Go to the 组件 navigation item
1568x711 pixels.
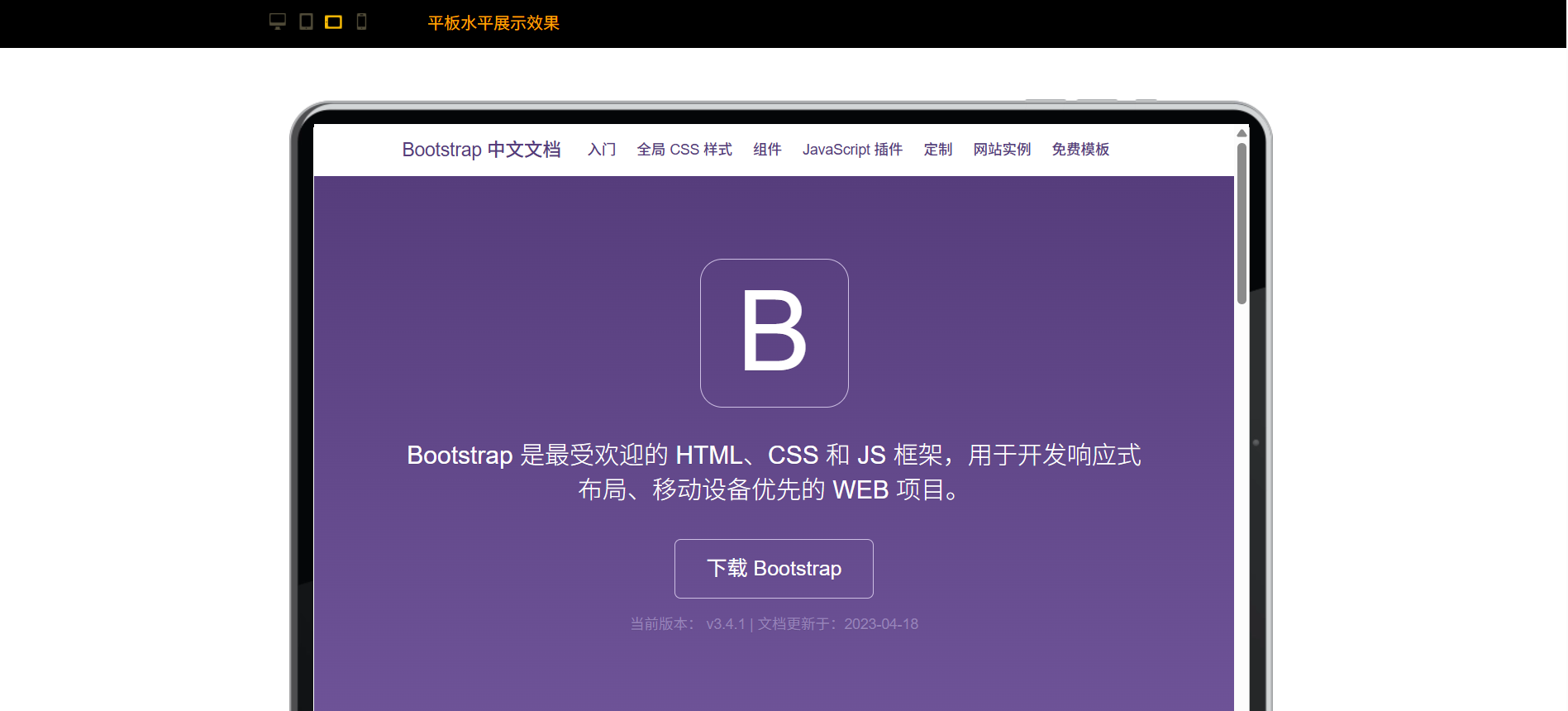click(767, 150)
